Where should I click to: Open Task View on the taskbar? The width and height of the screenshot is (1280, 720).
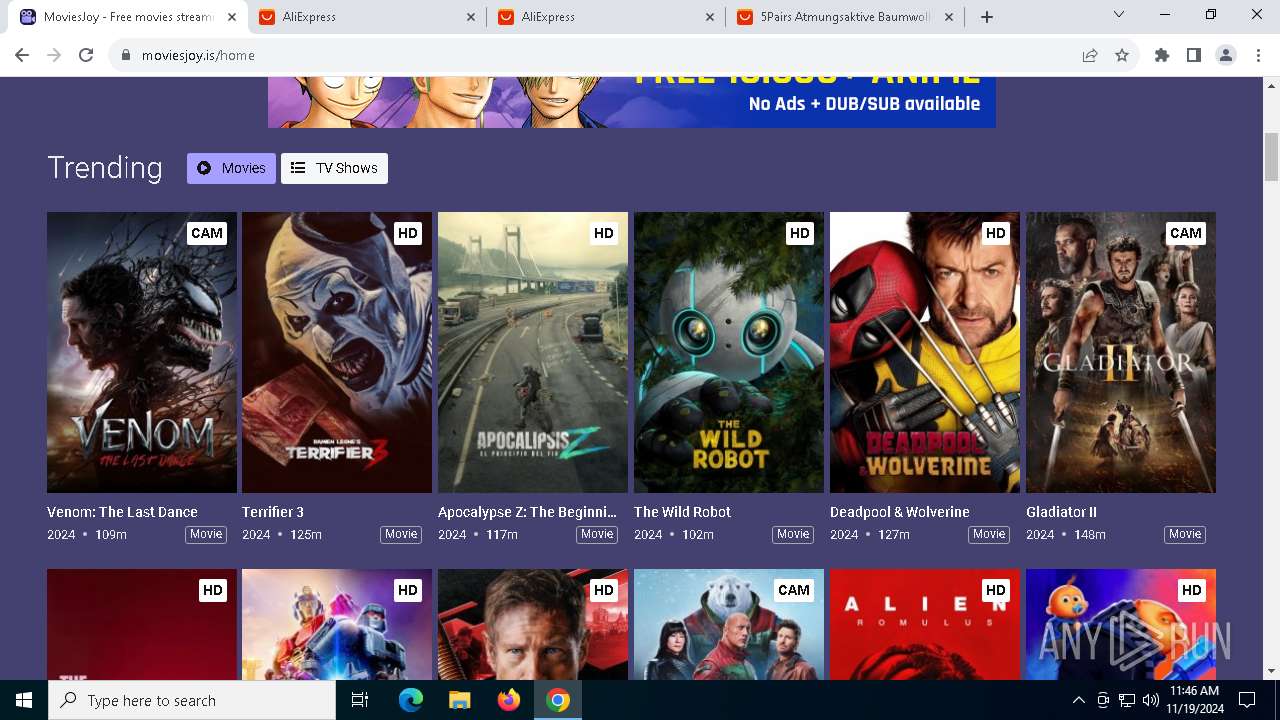pos(360,700)
